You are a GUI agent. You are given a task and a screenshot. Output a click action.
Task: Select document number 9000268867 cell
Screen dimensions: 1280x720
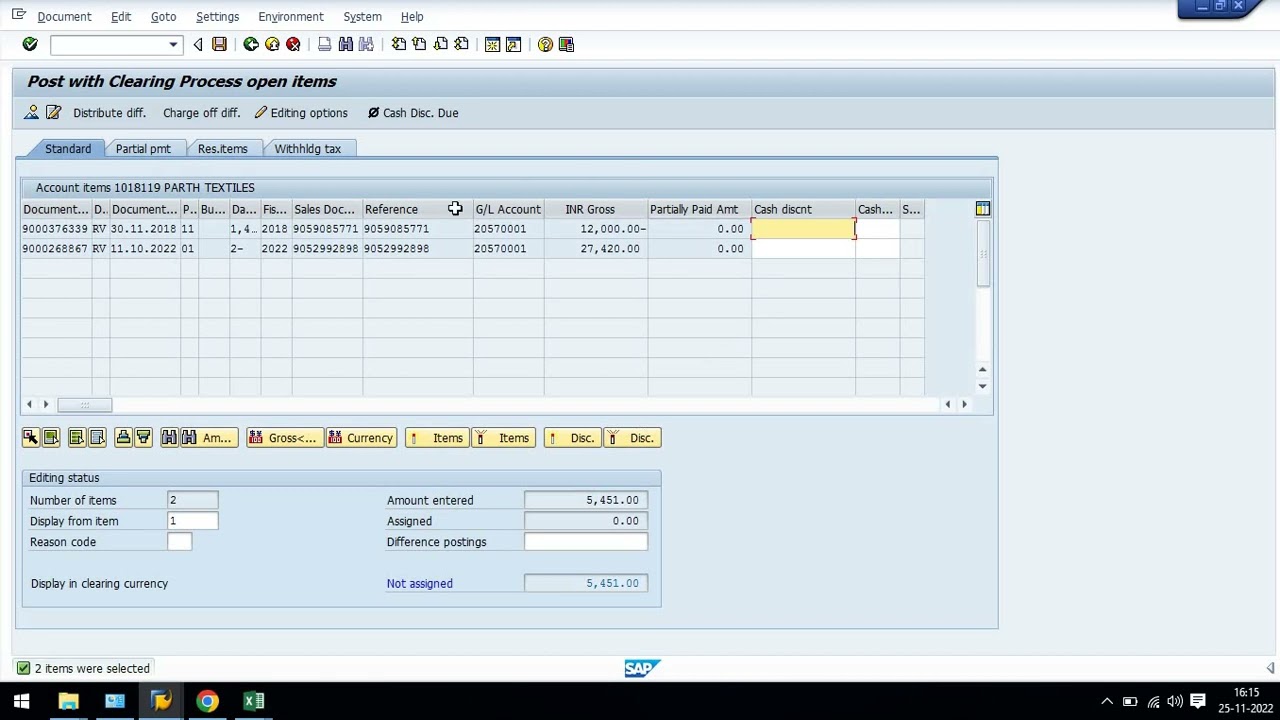(56, 249)
